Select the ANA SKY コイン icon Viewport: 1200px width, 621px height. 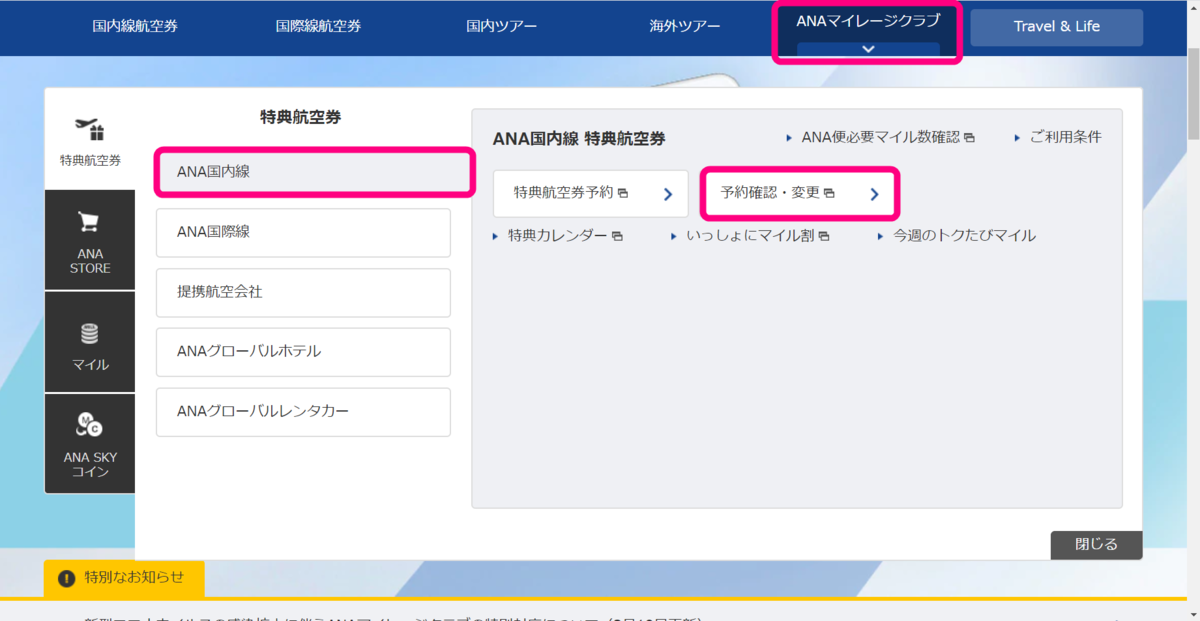click(x=90, y=426)
